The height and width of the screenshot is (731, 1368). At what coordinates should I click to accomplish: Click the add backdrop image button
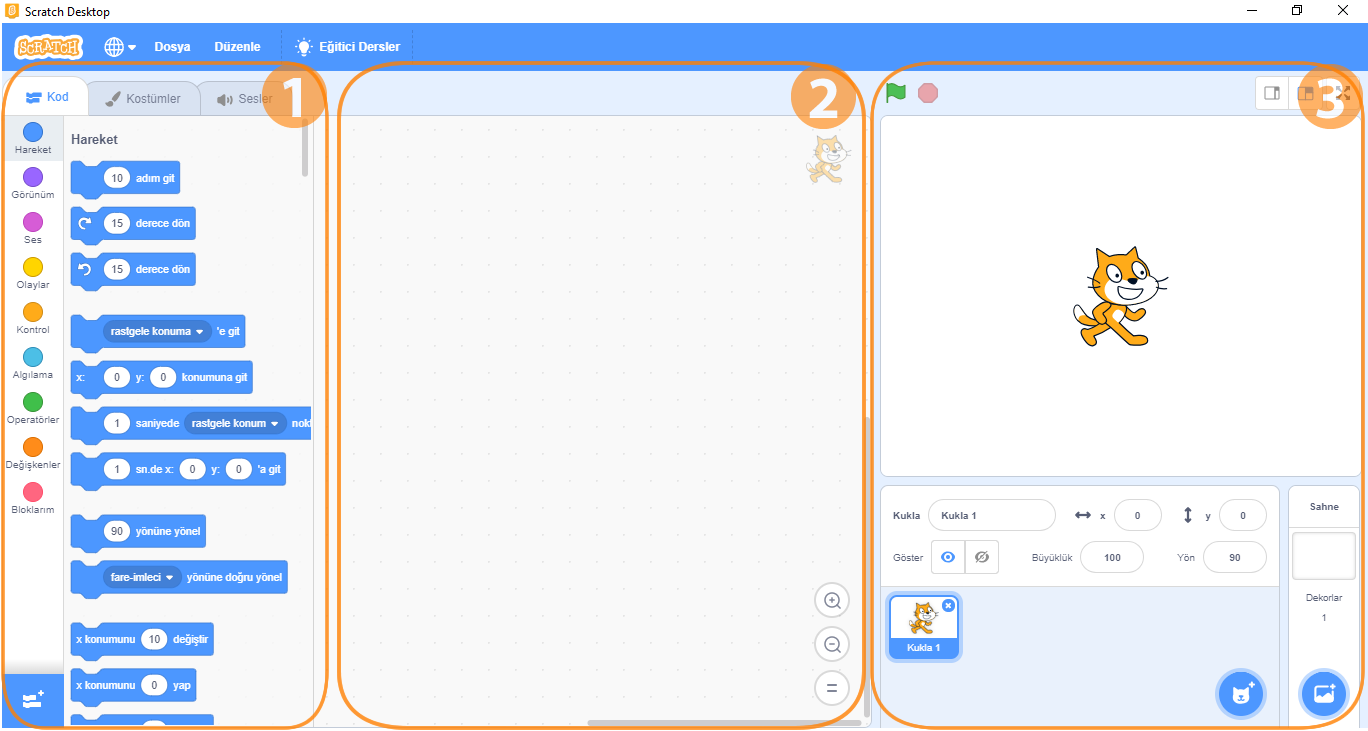(x=1324, y=693)
